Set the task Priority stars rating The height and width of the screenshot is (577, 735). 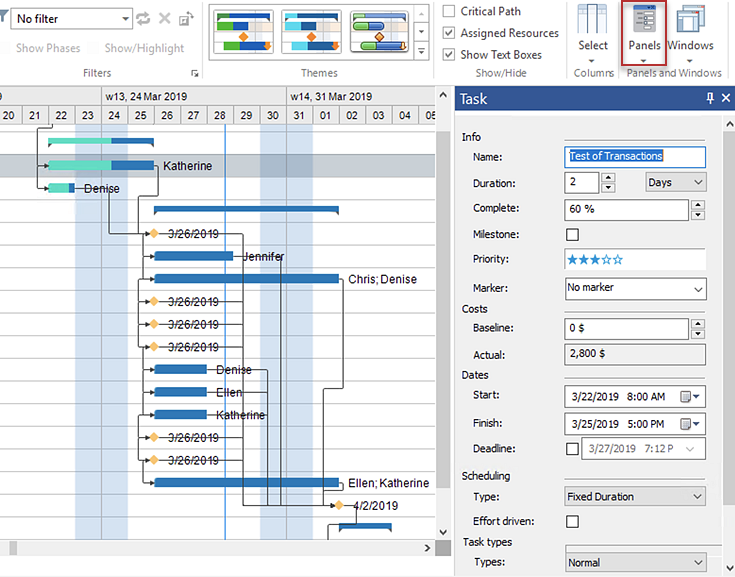point(595,260)
